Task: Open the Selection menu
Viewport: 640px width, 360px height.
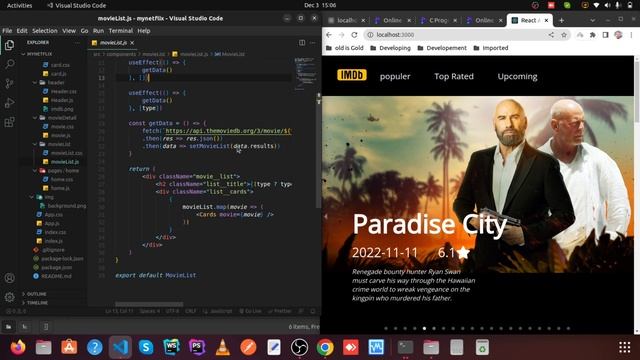Action: pyautogui.click(x=44, y=31)
